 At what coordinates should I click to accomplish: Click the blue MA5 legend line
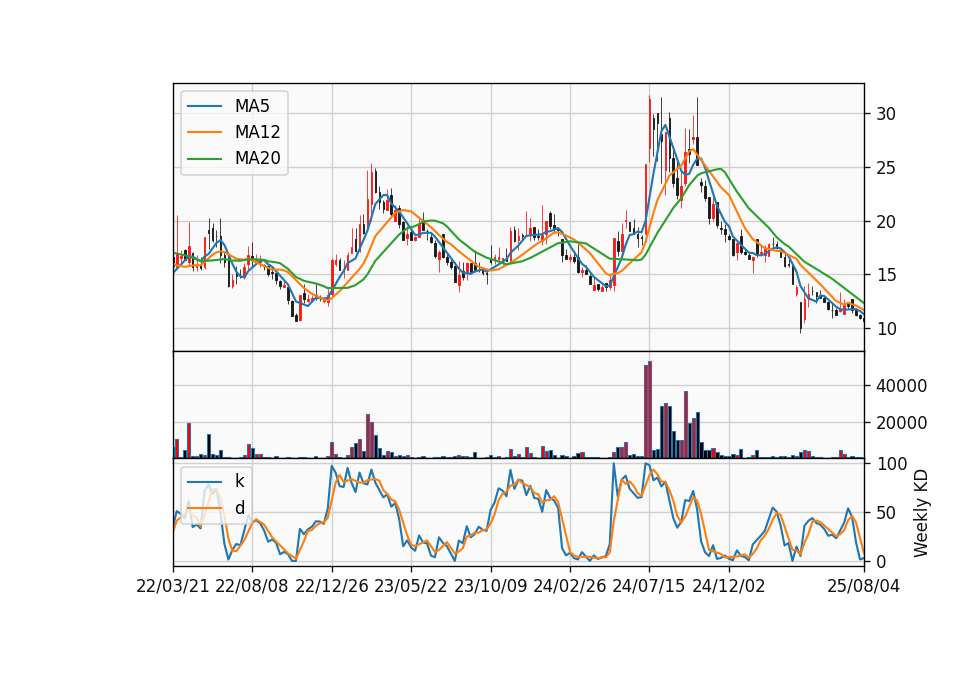(204, 107)
